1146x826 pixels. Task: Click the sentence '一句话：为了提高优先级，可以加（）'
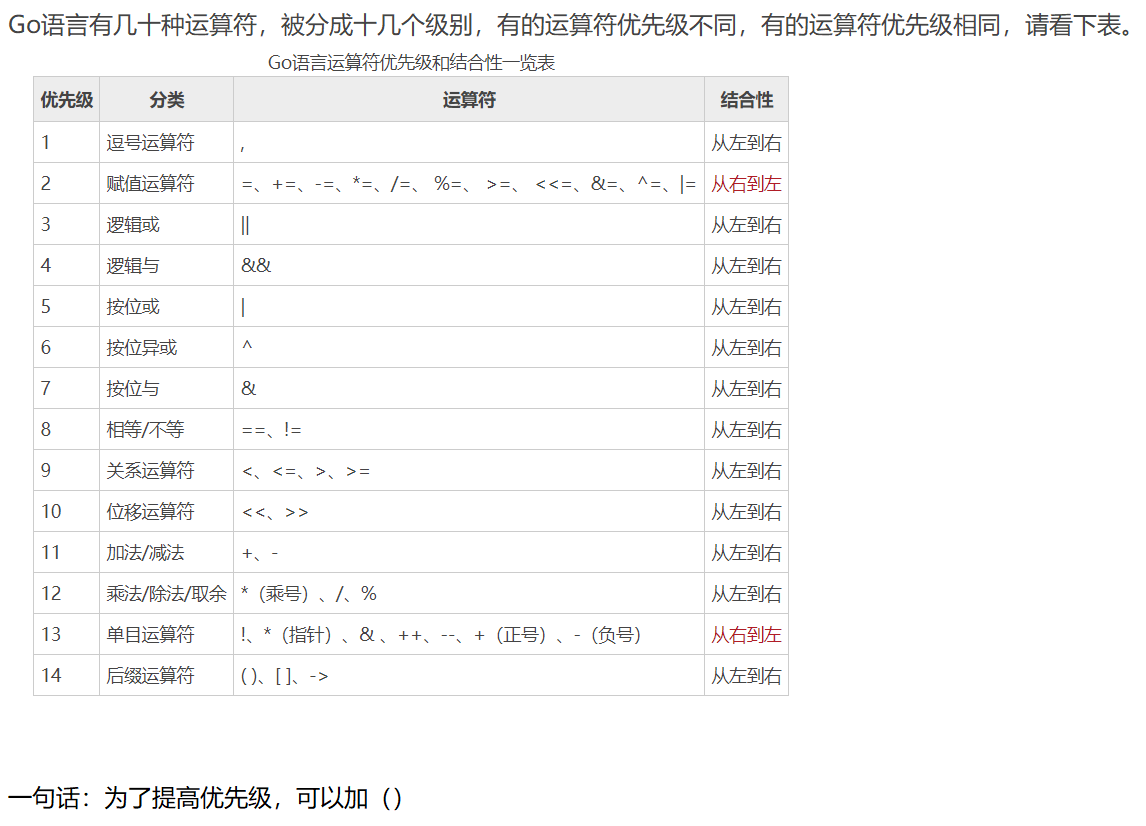pos(205,797)
